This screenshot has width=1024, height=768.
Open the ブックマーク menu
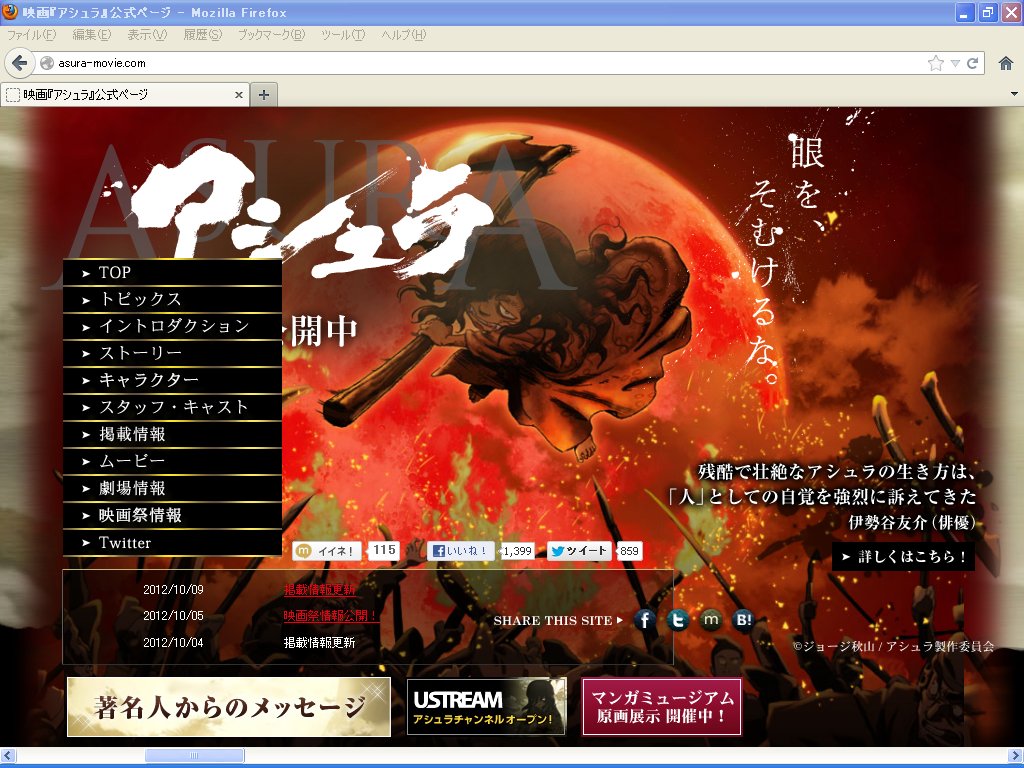[x=271, y=35]
